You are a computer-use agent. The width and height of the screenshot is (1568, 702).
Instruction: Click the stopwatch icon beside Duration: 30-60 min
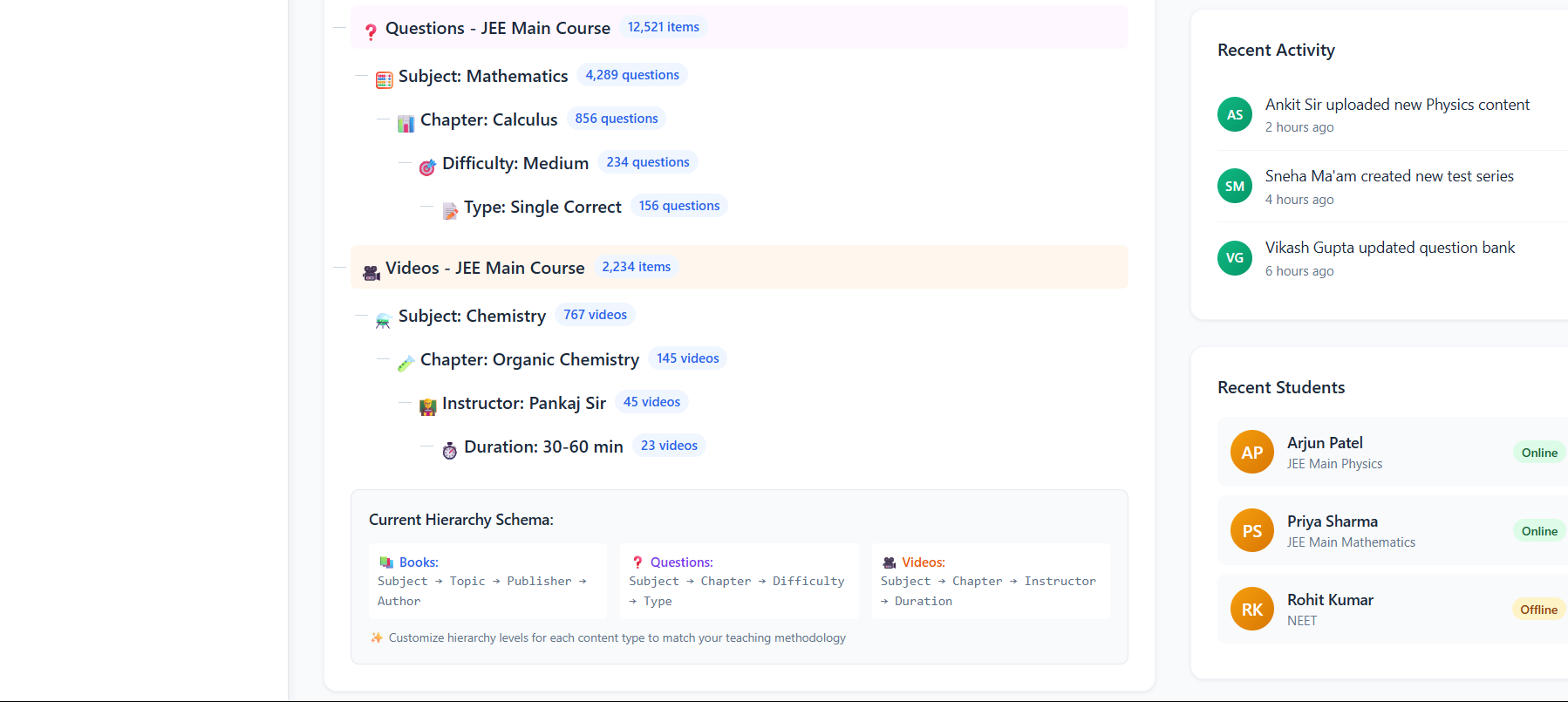tap(450, 451)
